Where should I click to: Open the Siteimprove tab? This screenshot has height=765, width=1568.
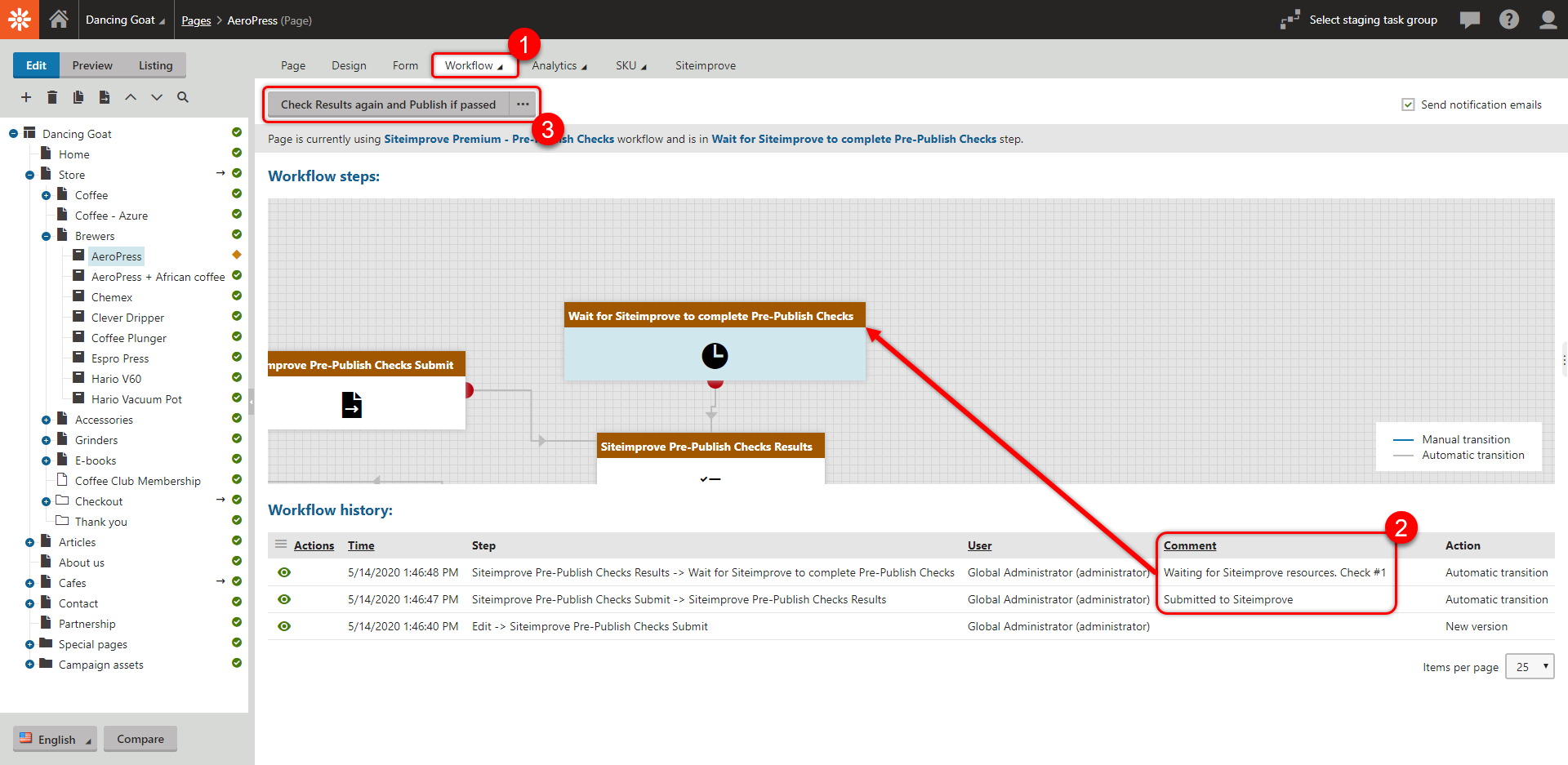coord(706,65)
